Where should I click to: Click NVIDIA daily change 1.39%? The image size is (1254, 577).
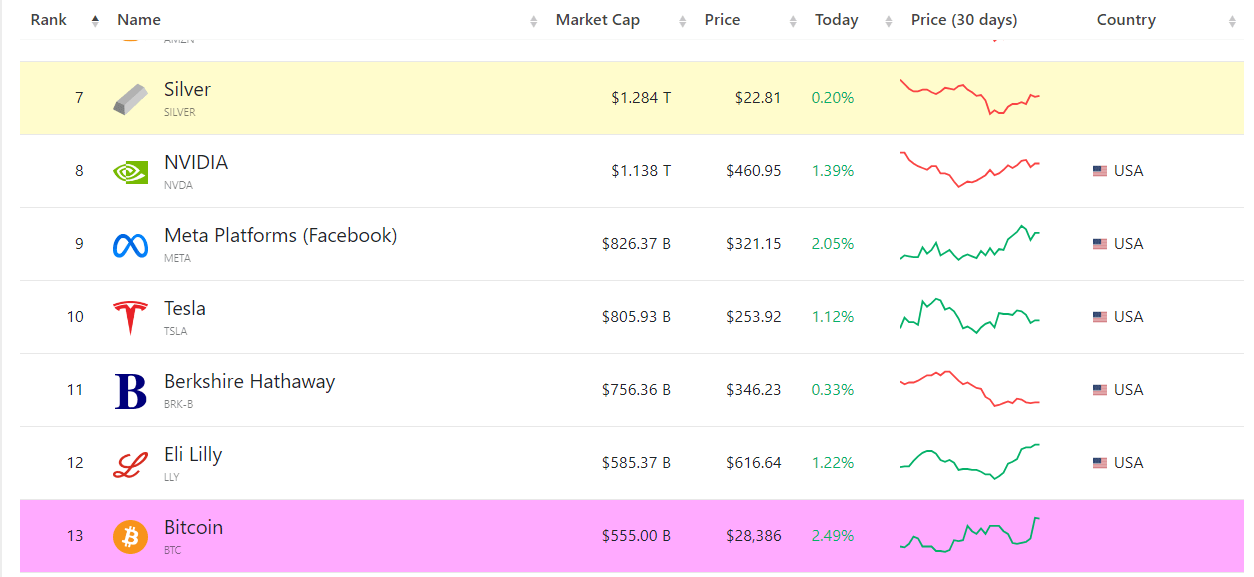point(833,171)
